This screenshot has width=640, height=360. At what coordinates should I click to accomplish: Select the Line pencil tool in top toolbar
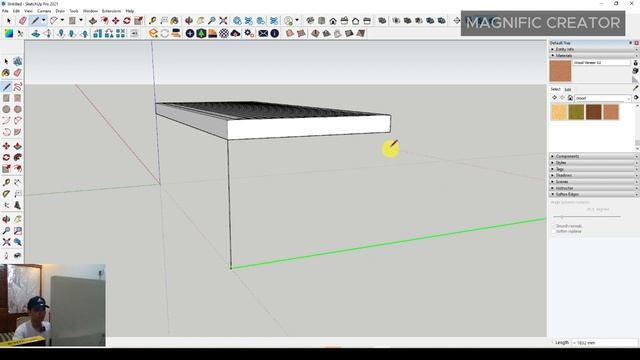tap(36, 20)
